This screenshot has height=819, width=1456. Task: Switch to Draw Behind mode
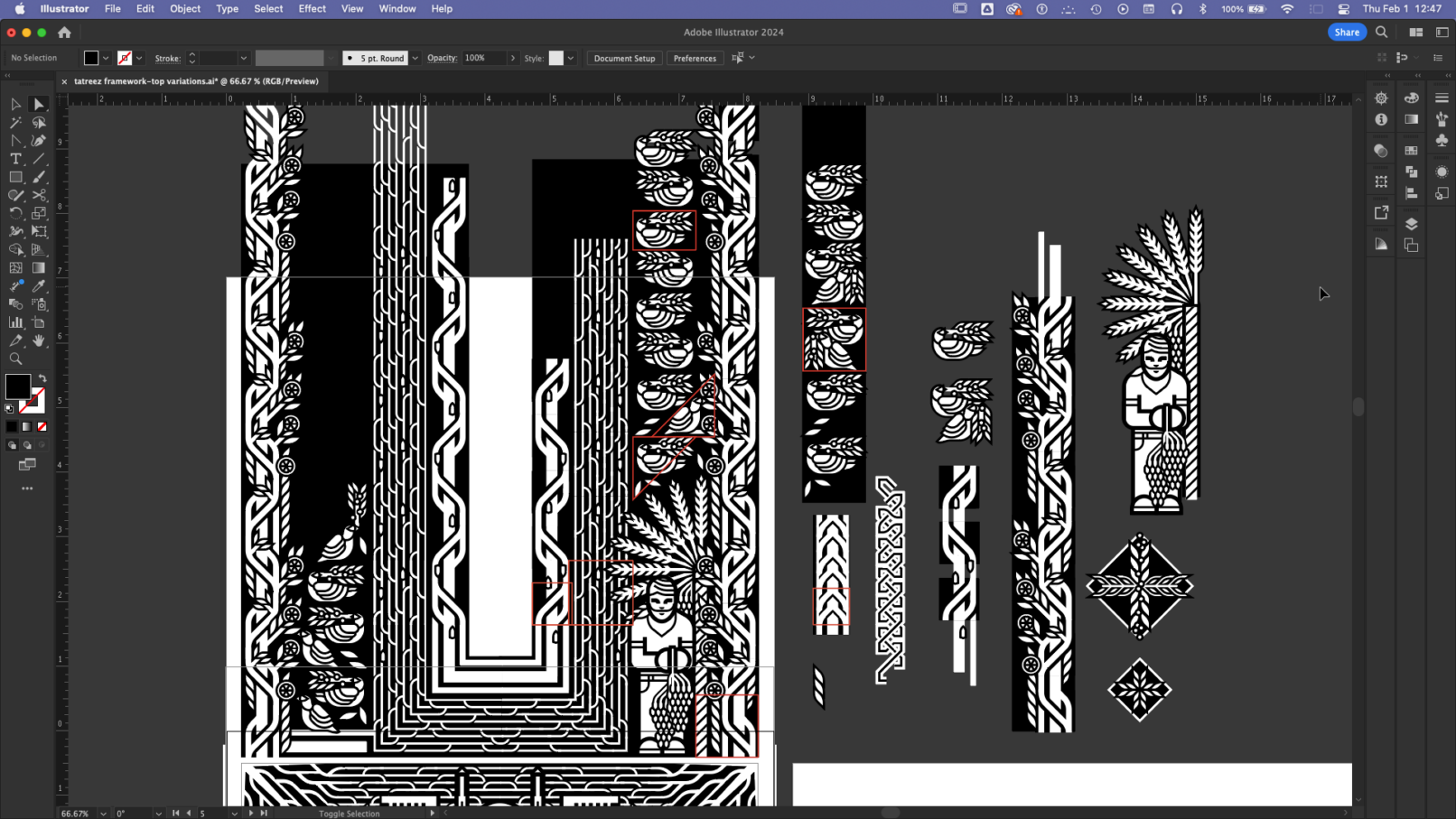27,445
